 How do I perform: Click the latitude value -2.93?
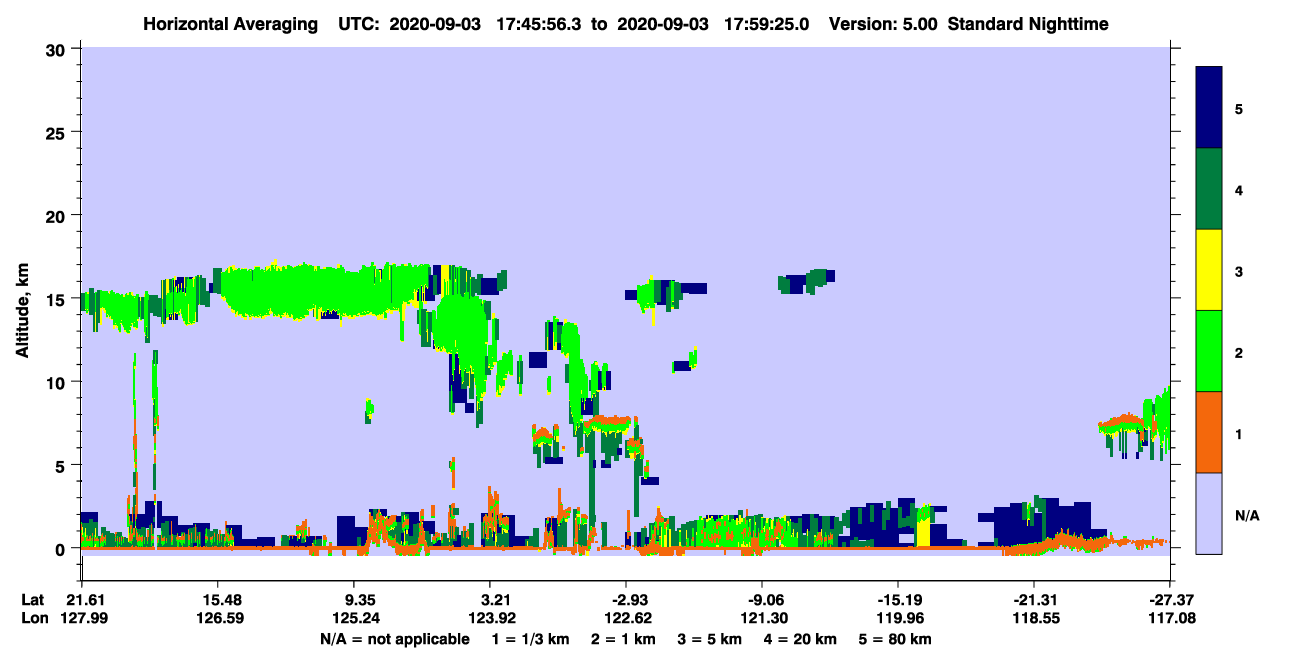click(625, 600)
